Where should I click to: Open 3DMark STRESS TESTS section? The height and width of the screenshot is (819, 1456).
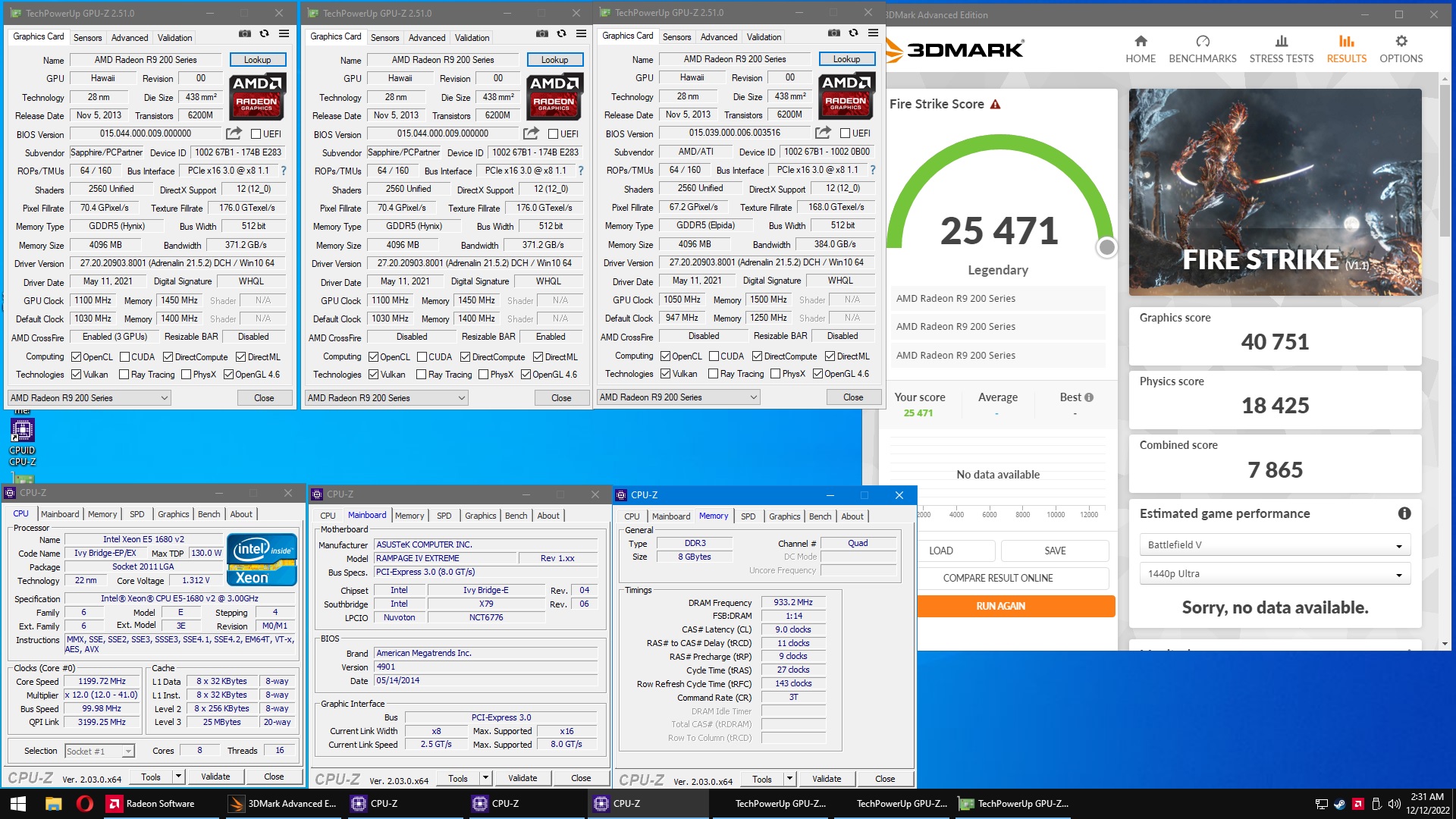(x=1282, y=49)
